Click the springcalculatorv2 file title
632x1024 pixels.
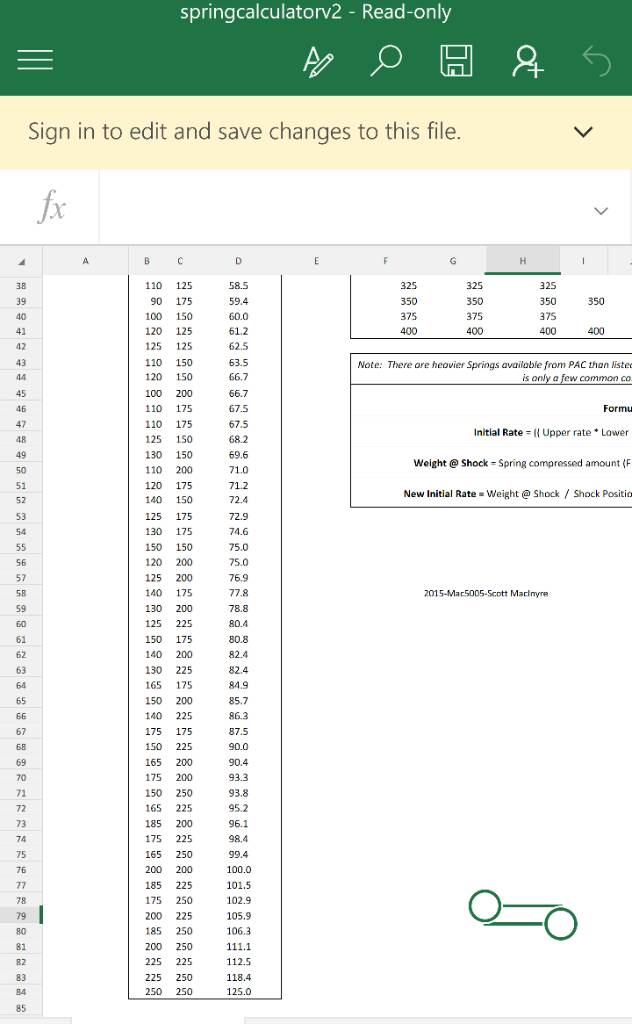coord(315,13)
